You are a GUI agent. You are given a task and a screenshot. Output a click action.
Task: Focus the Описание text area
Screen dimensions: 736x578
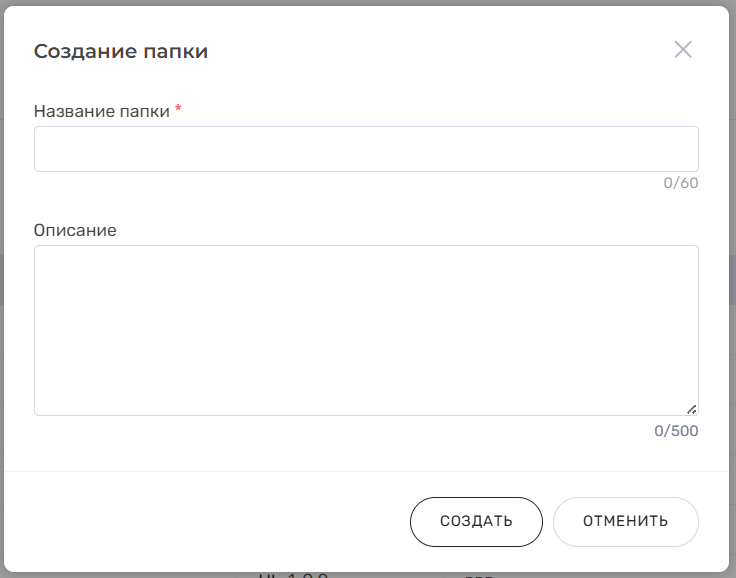366,330
